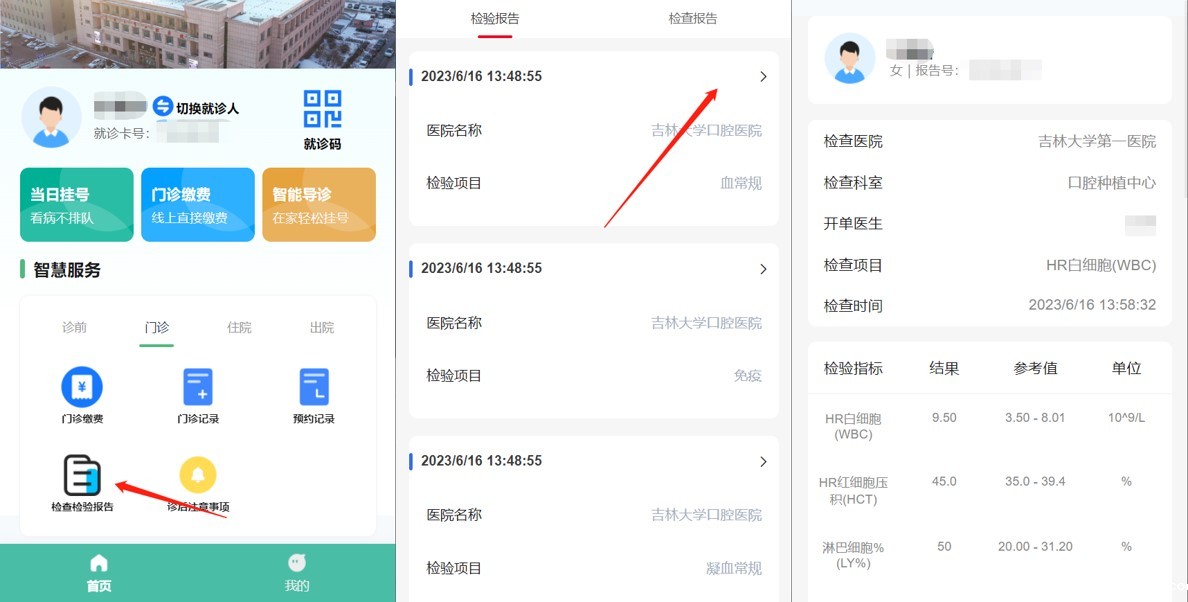Image resolution: width=1188 pixels, height=602 pixels.
Task: Expand the 免疫 report chevron
Action: [x=763, y=269]
